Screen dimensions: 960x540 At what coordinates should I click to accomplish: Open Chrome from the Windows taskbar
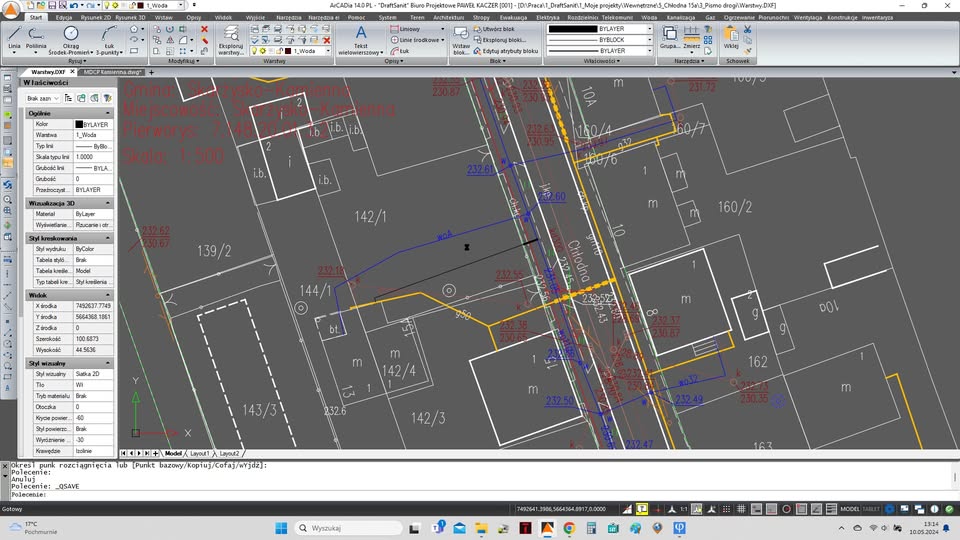pos(569,528)
